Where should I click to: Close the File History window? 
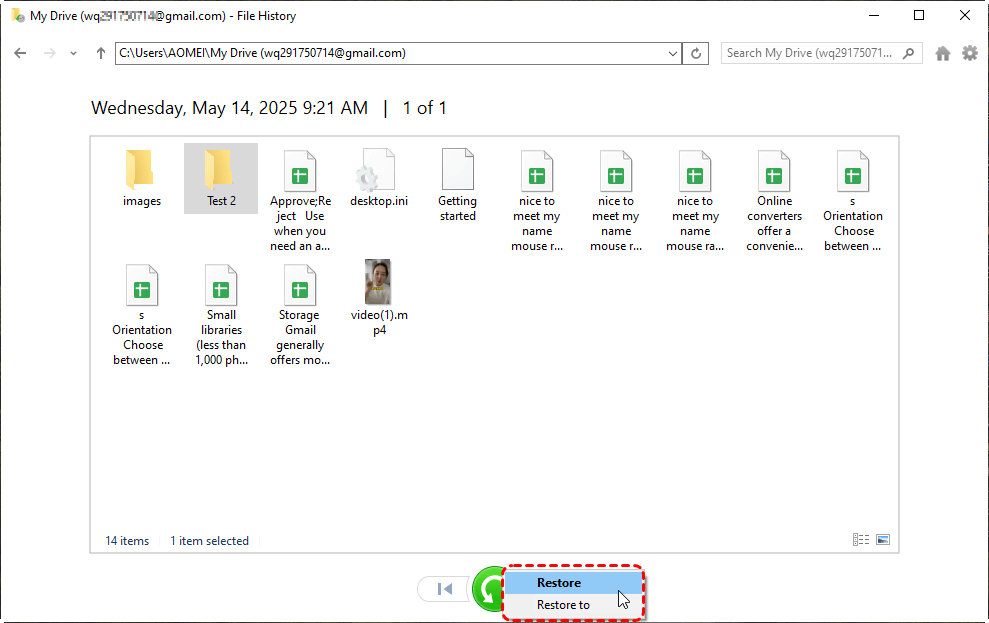pos(964,15)
